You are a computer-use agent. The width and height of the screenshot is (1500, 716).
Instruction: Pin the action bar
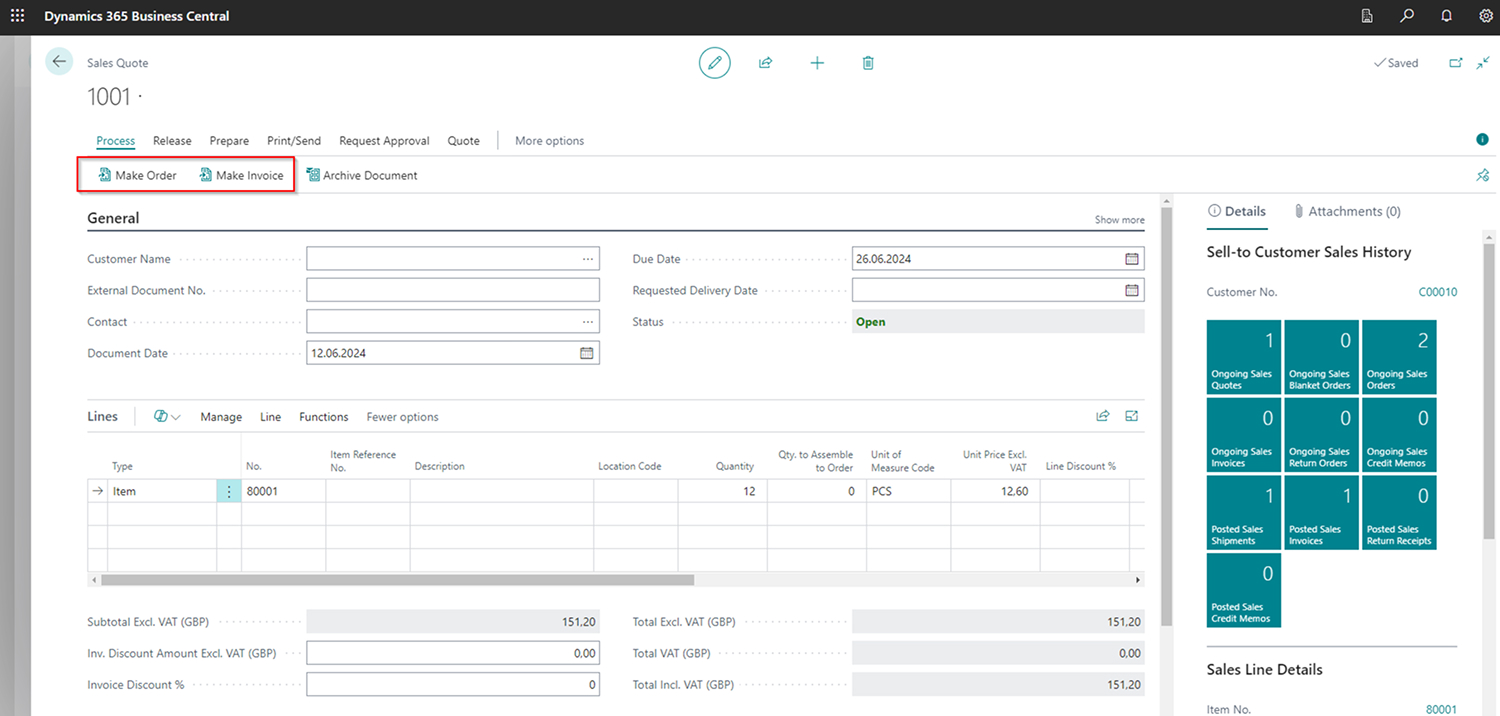coord(1482,175)
